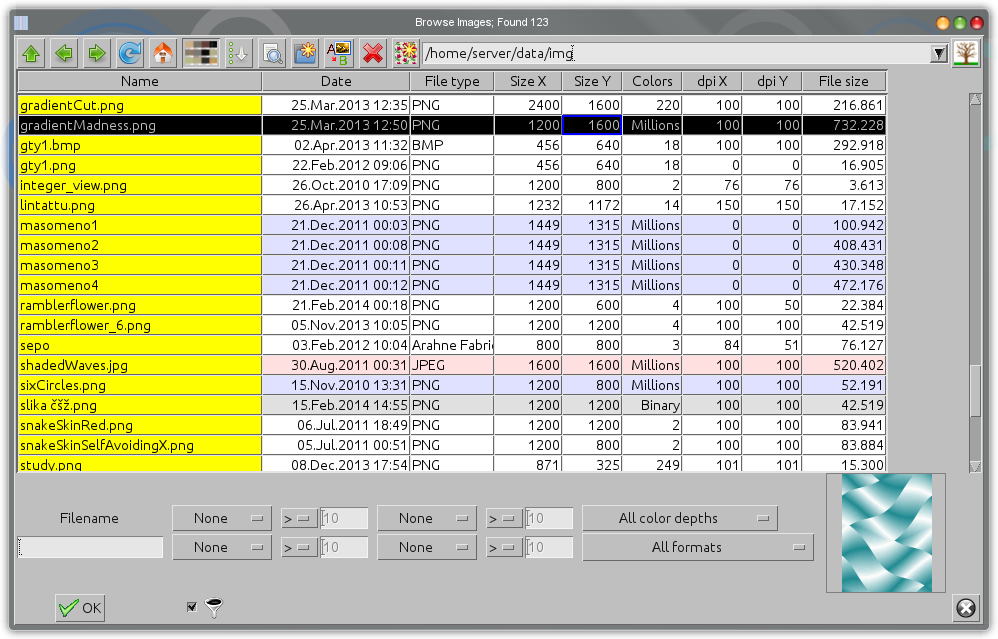Sort by the Name column header

pos(139,81)
